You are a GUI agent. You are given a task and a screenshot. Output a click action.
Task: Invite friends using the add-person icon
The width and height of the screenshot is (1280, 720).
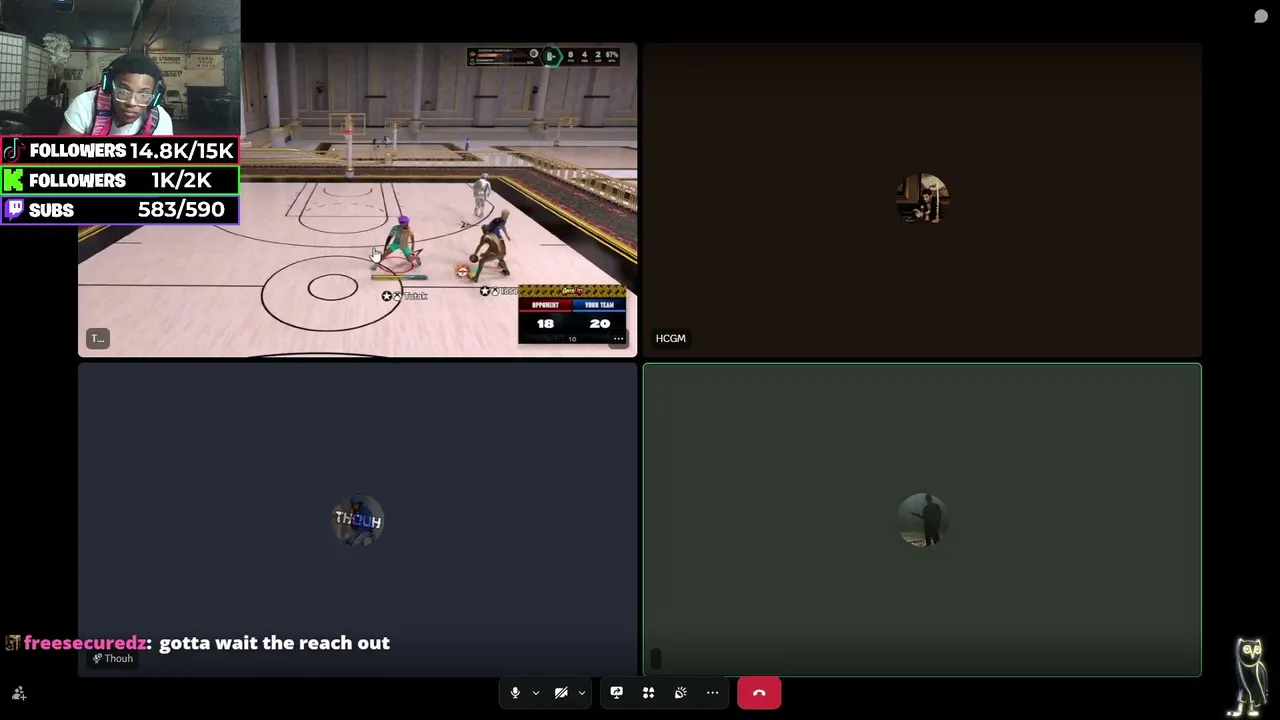(18, 693)
